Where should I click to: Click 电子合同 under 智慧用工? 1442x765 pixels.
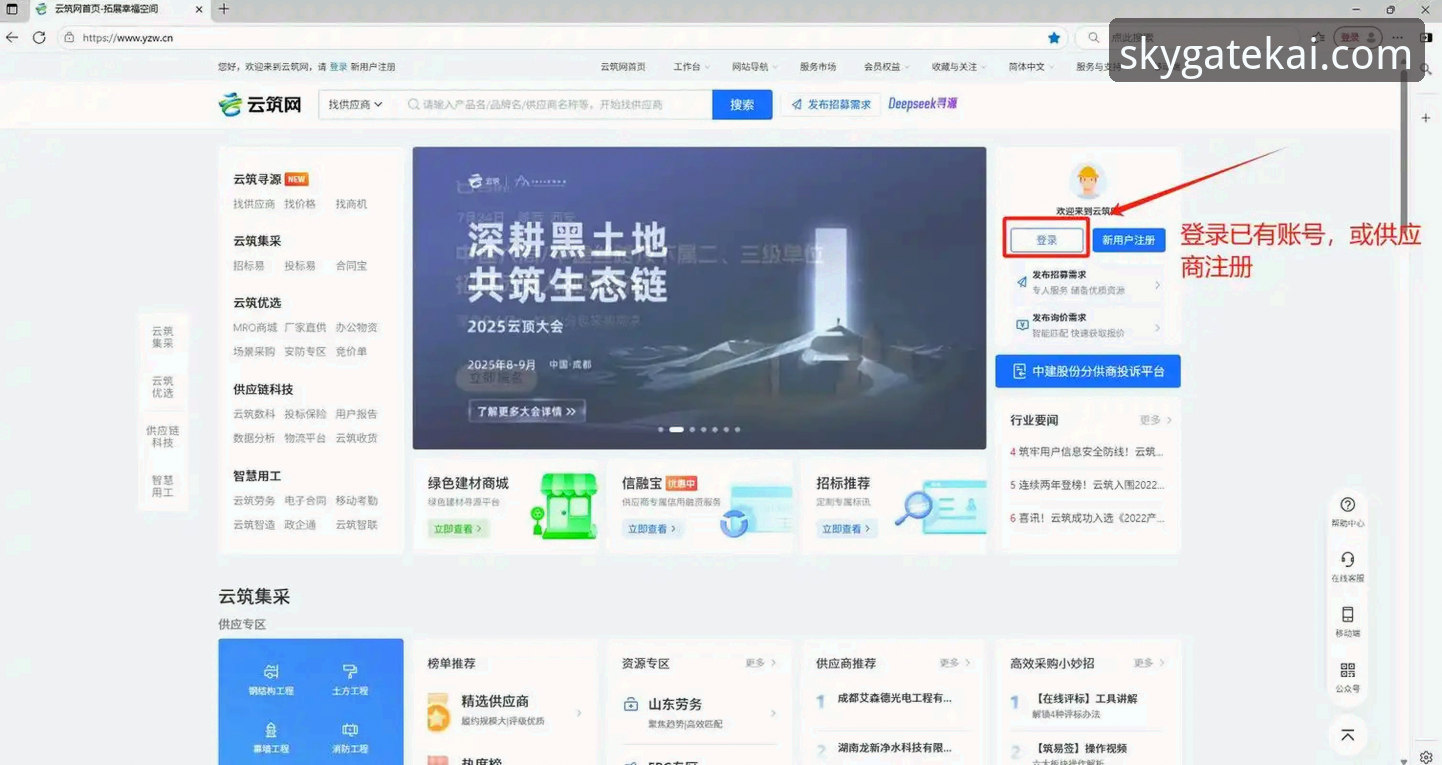click(x=305, y=500)
